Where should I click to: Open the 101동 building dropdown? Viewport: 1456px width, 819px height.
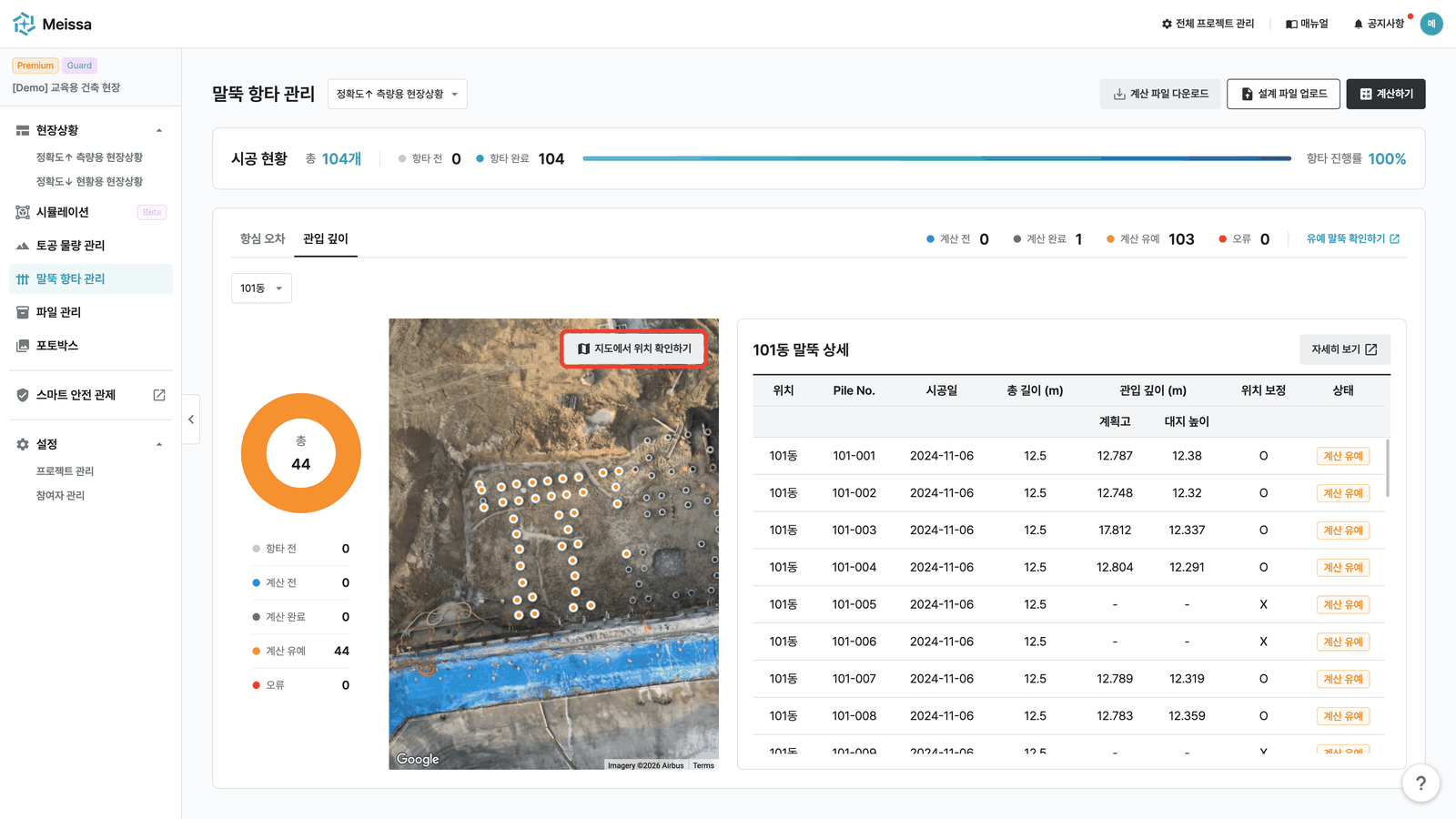(x=261, y=288)
